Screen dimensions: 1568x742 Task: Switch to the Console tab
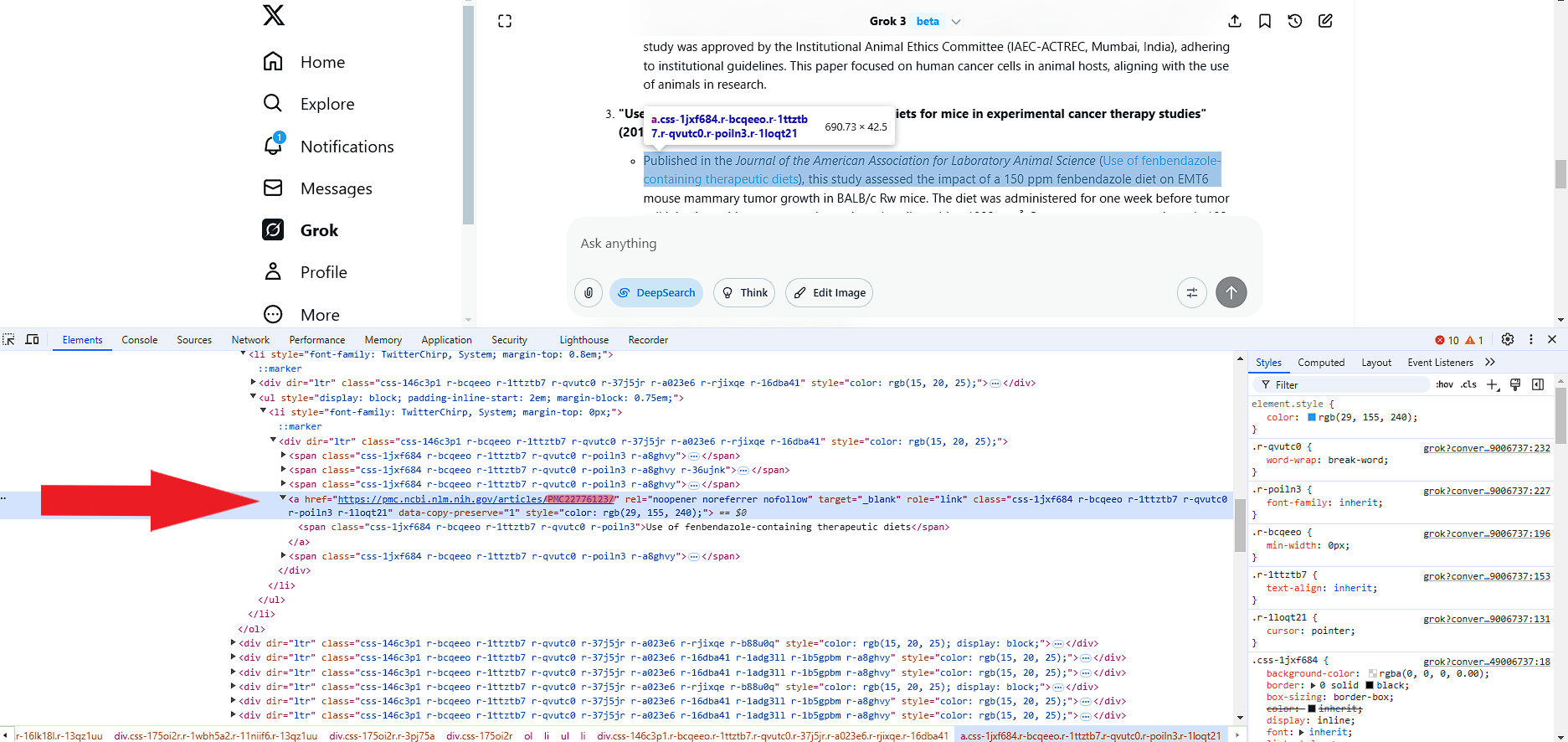pos(140,340)
